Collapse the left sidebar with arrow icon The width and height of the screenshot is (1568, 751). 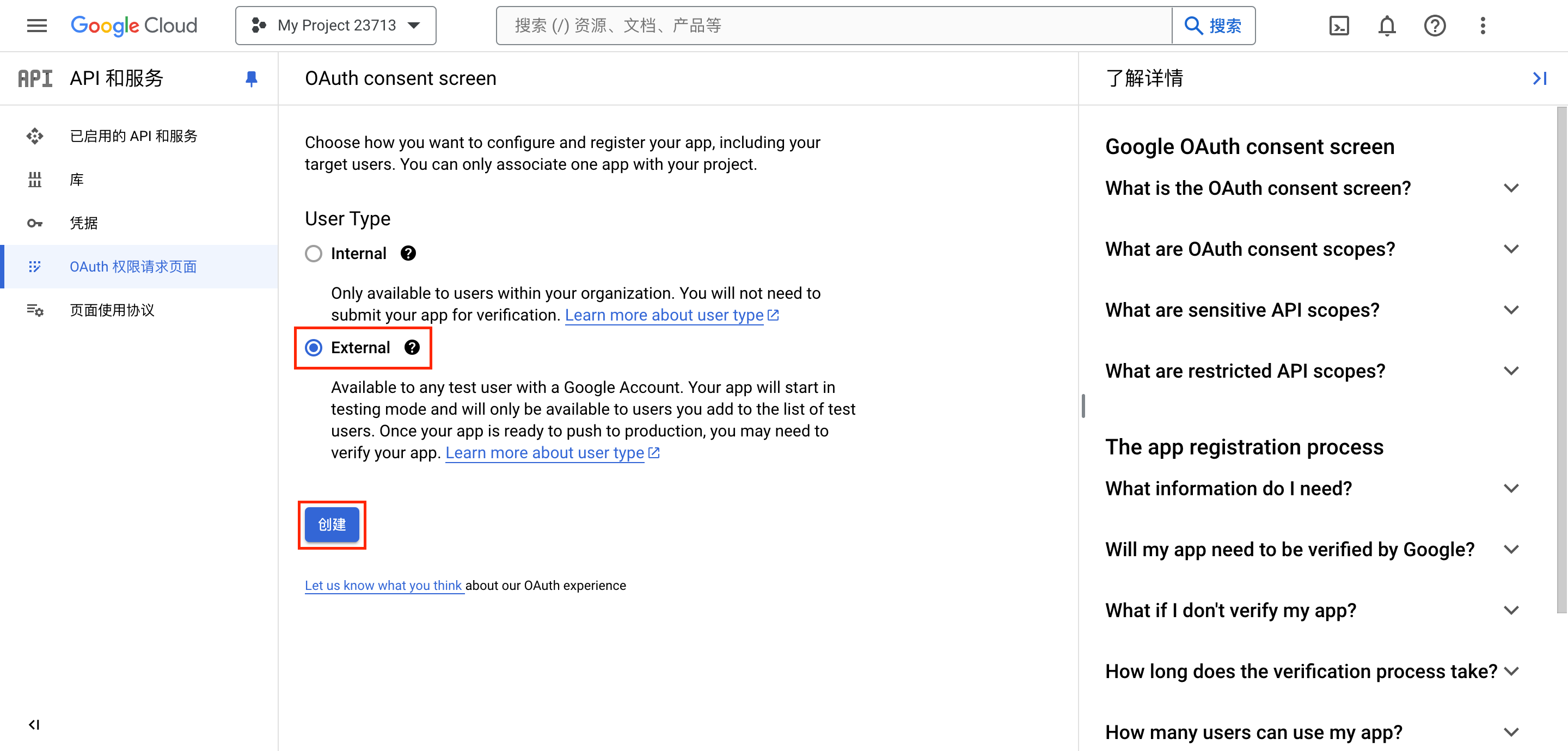click(x=34, y=724)
